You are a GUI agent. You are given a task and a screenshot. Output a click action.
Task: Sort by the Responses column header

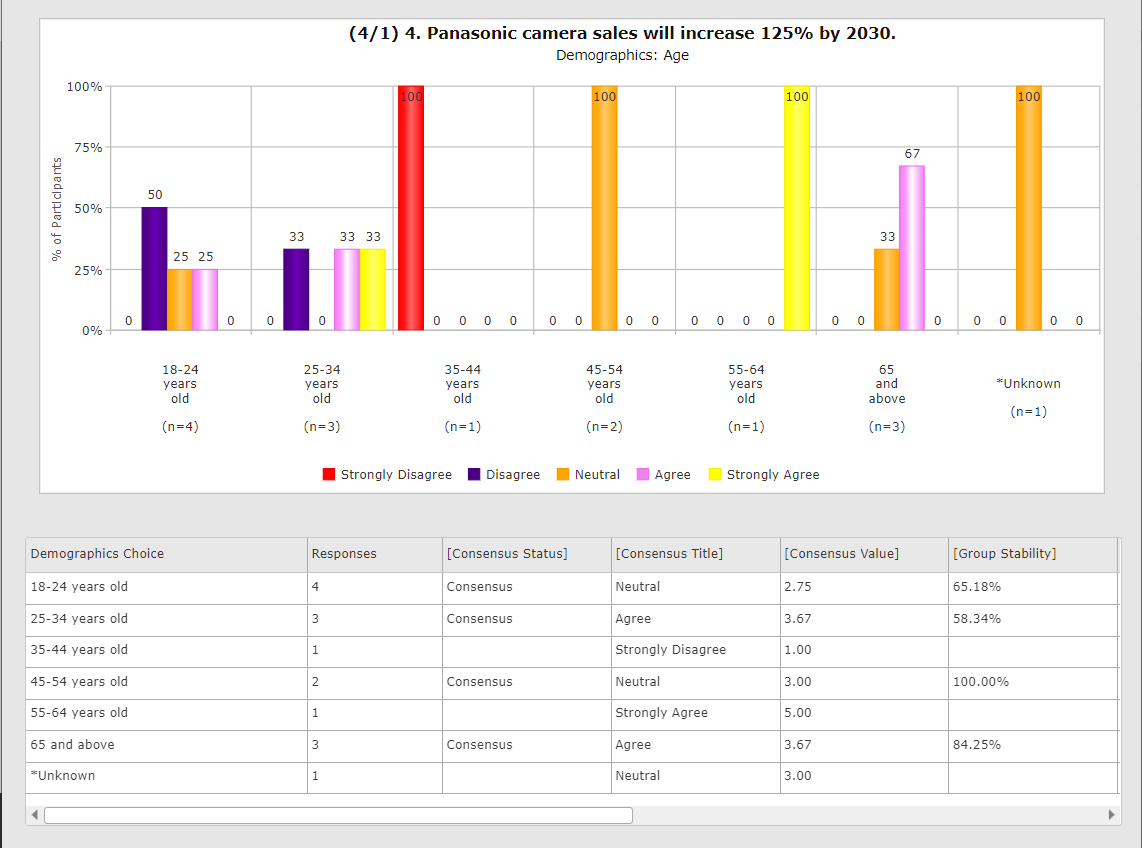pos(344,554)
